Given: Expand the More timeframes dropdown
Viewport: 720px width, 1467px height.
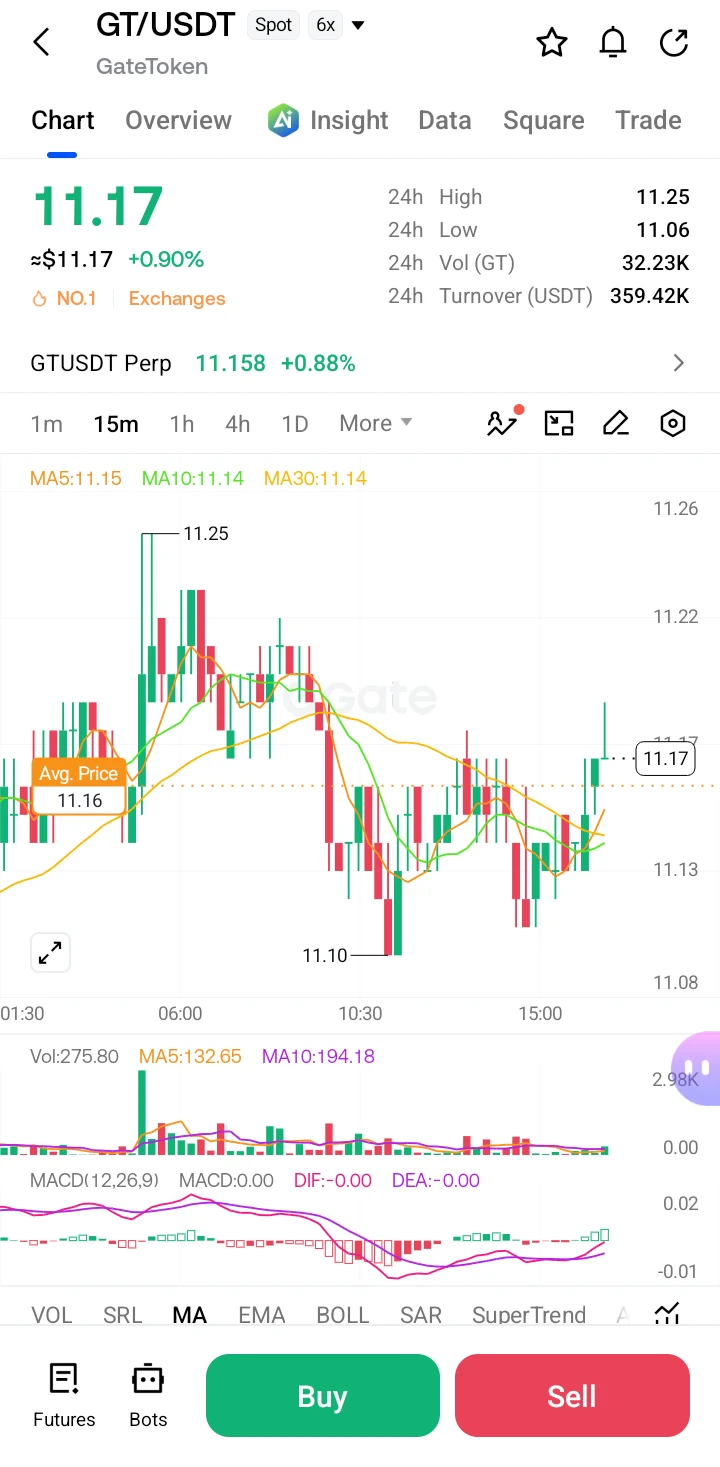Looking at the screenshot, I should click(376, 423).
